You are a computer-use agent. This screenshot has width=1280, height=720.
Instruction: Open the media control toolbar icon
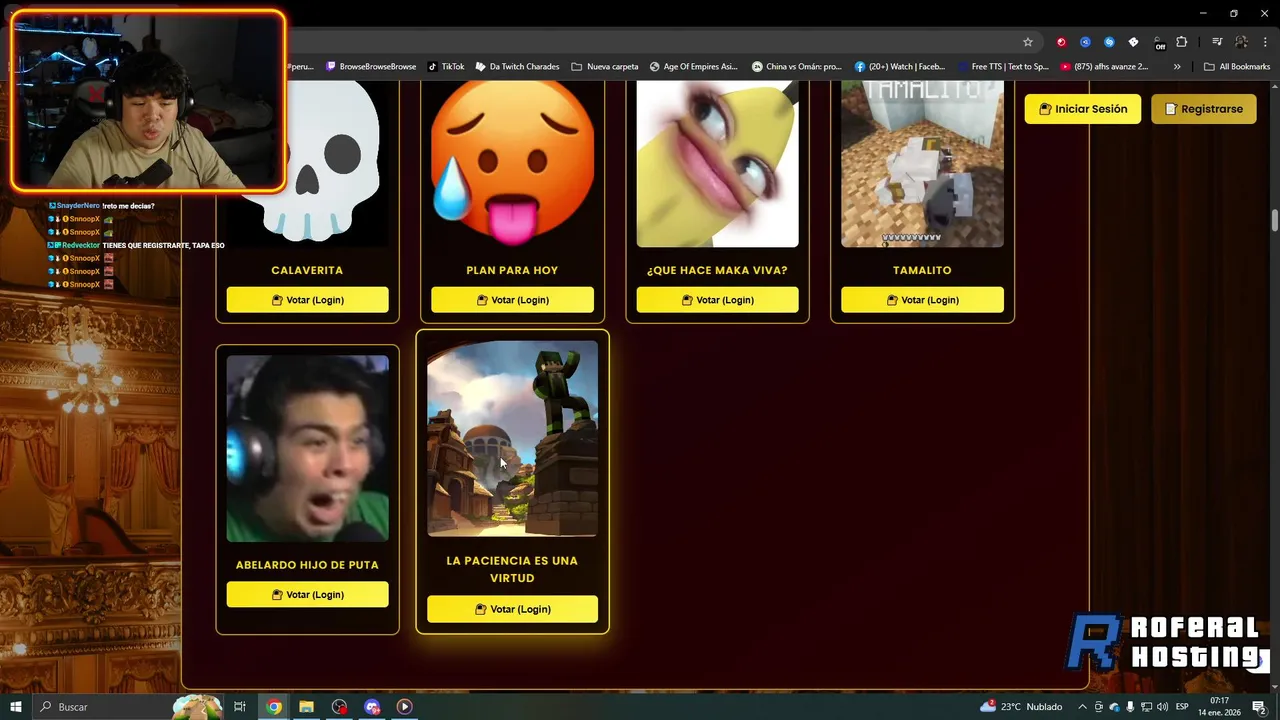click(x=1217, y=42)
